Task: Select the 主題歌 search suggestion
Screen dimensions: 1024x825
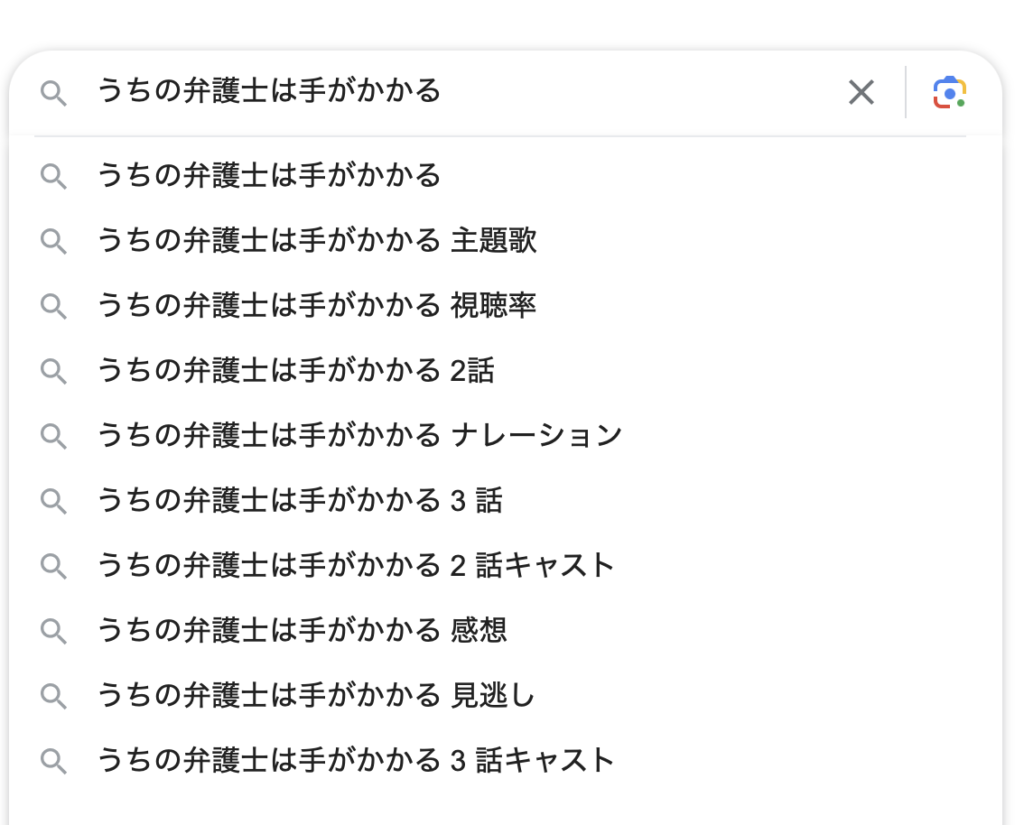Action: pyautogui.click(x=316, y=241)
